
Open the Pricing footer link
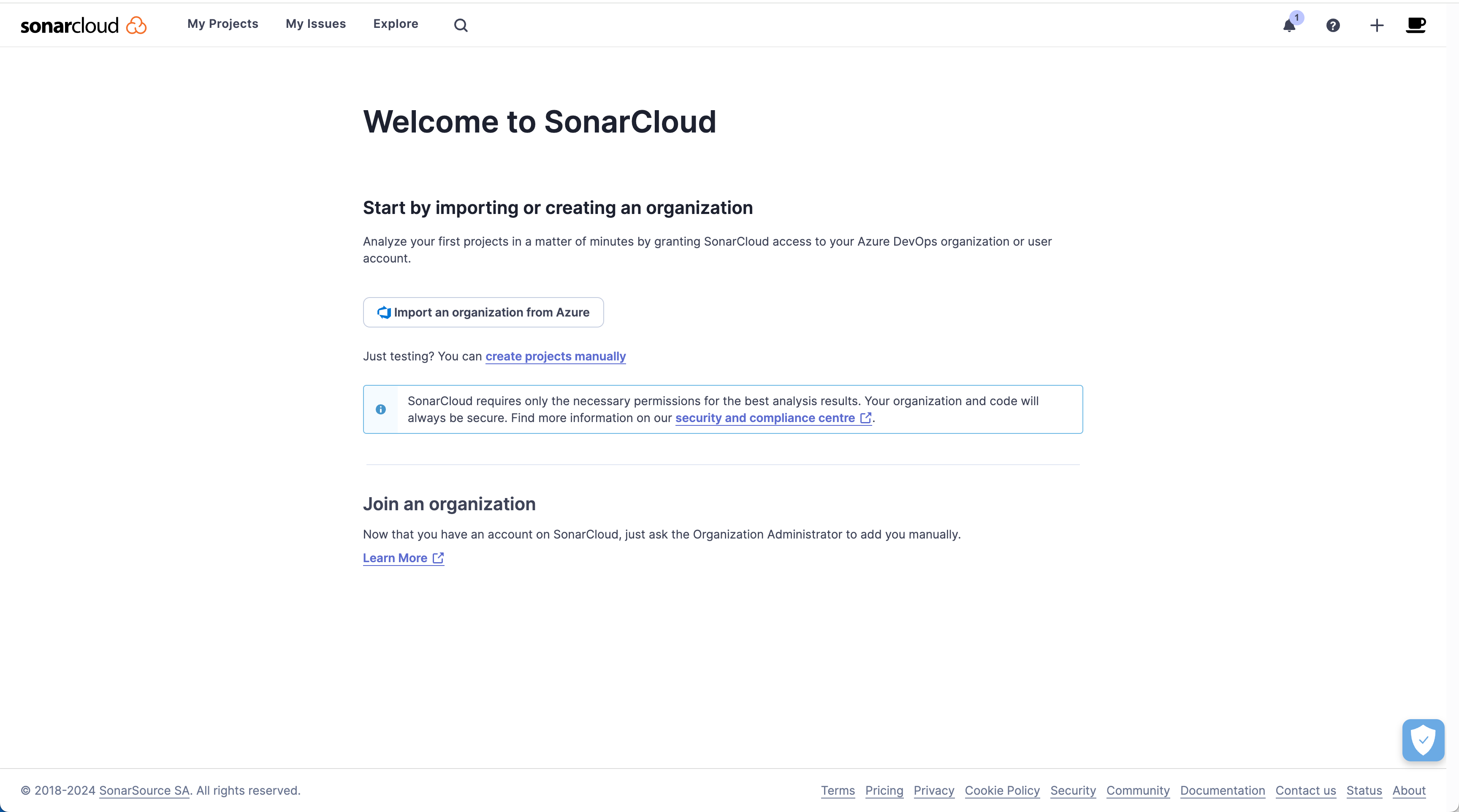tap(884, 790)
